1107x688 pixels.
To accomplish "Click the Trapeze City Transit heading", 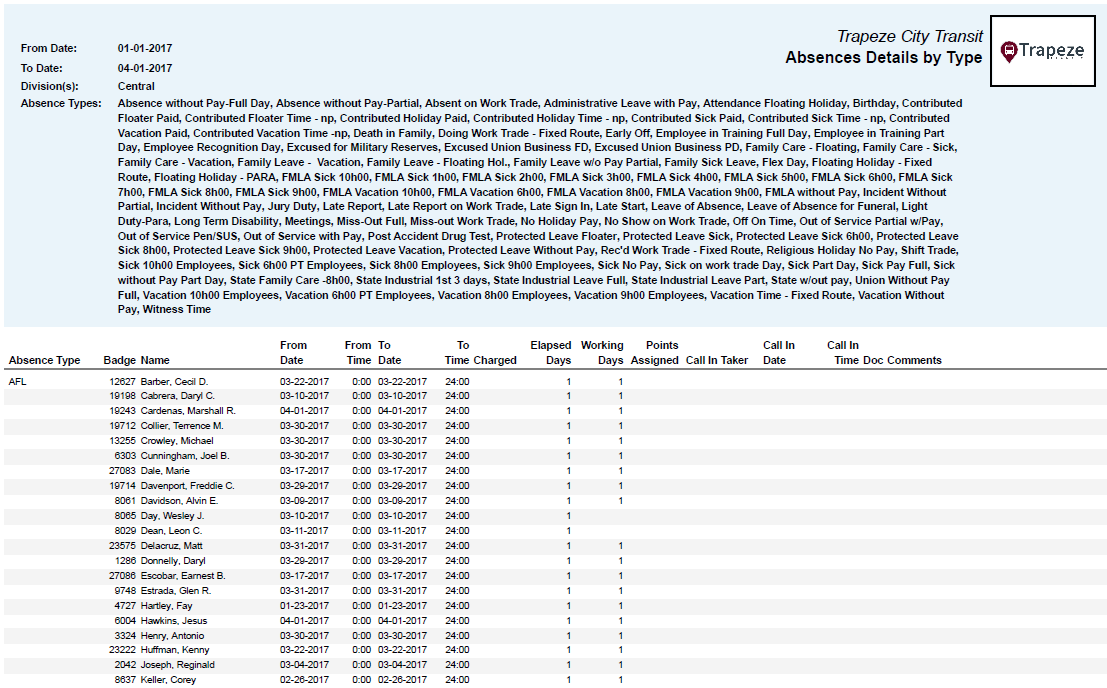I will (909, 36).
